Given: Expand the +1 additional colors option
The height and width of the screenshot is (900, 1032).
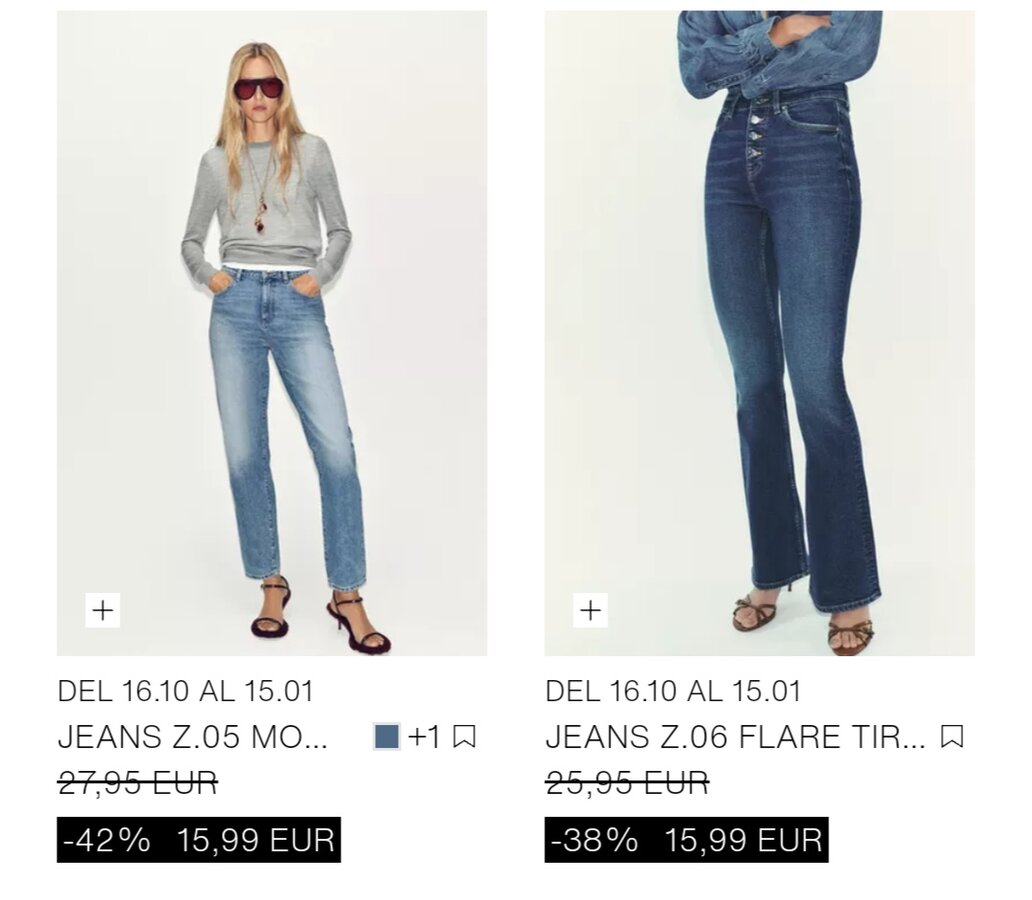Looking at the screenshot, I should pyautogui.click(x=424, y=736).
